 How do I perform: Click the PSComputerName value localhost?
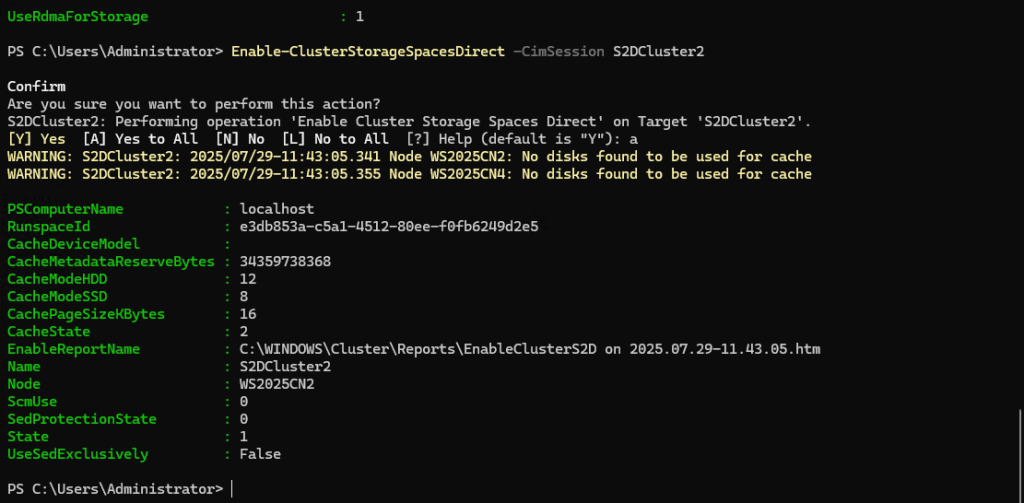[277, 209]
